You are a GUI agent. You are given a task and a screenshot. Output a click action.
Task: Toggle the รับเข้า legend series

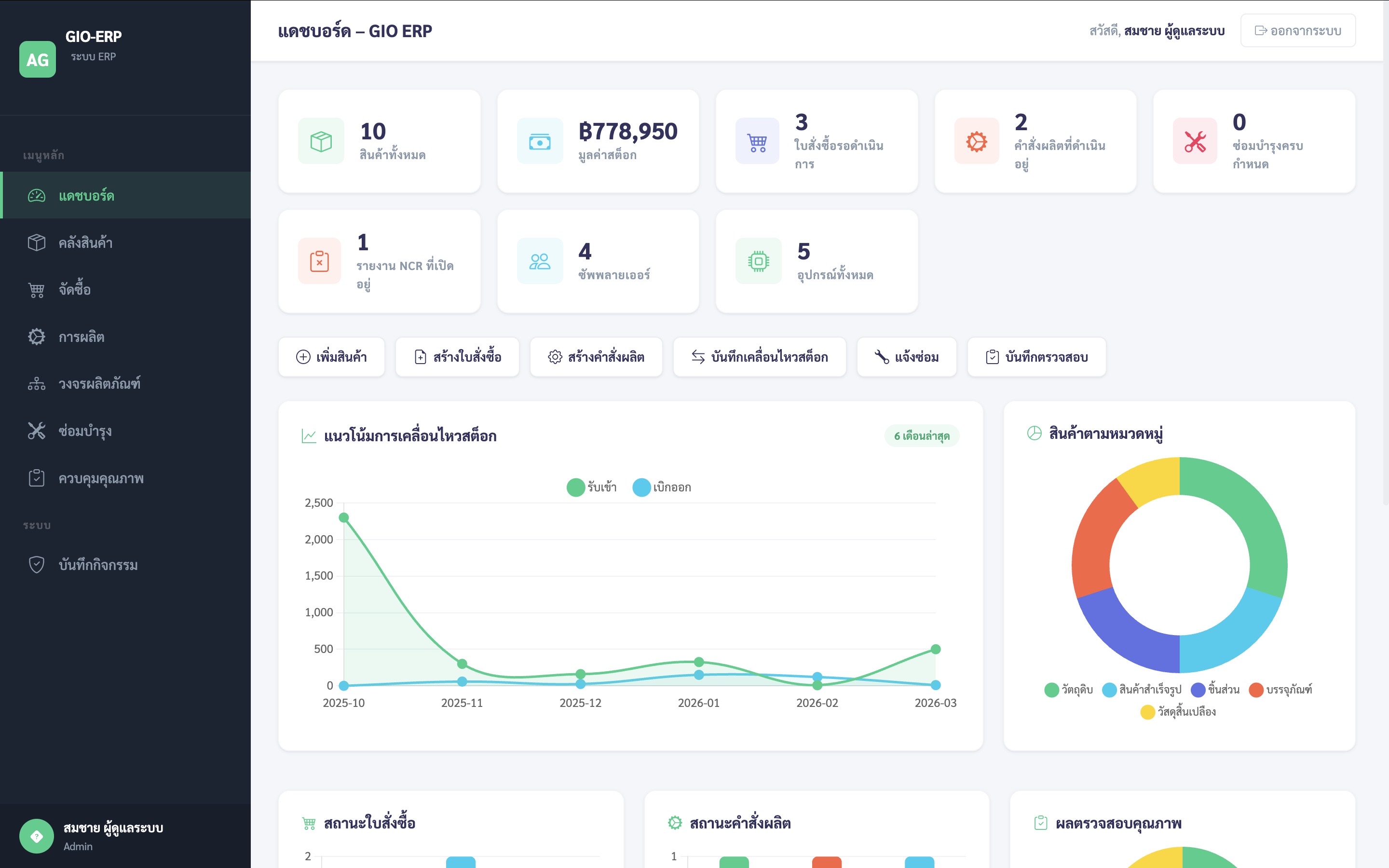592,488
